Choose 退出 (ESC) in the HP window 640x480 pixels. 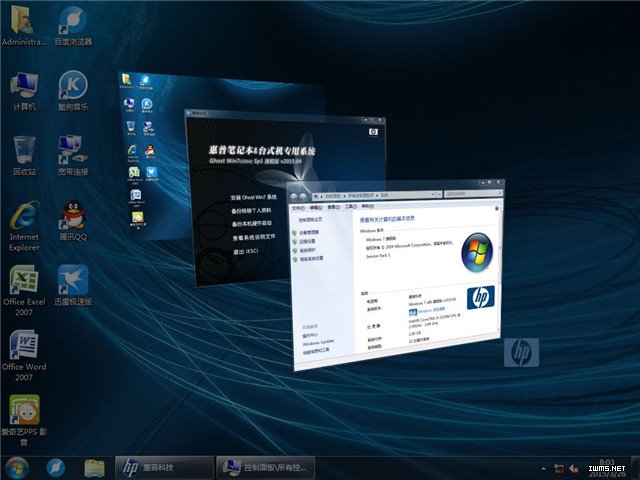[x=246, y=251]
